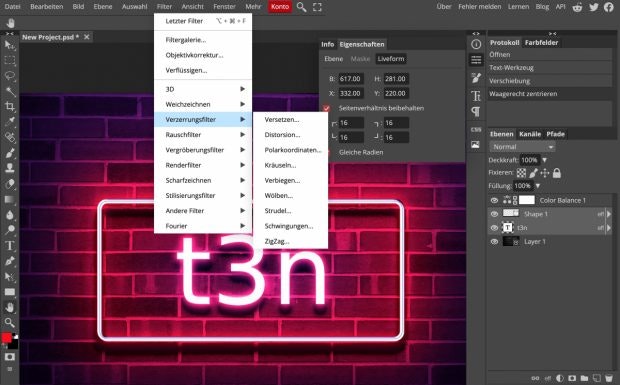Viewport: 620px width, 385px height.
Task: Select the Hand tool in toolbar
Action: pos(9,307)
